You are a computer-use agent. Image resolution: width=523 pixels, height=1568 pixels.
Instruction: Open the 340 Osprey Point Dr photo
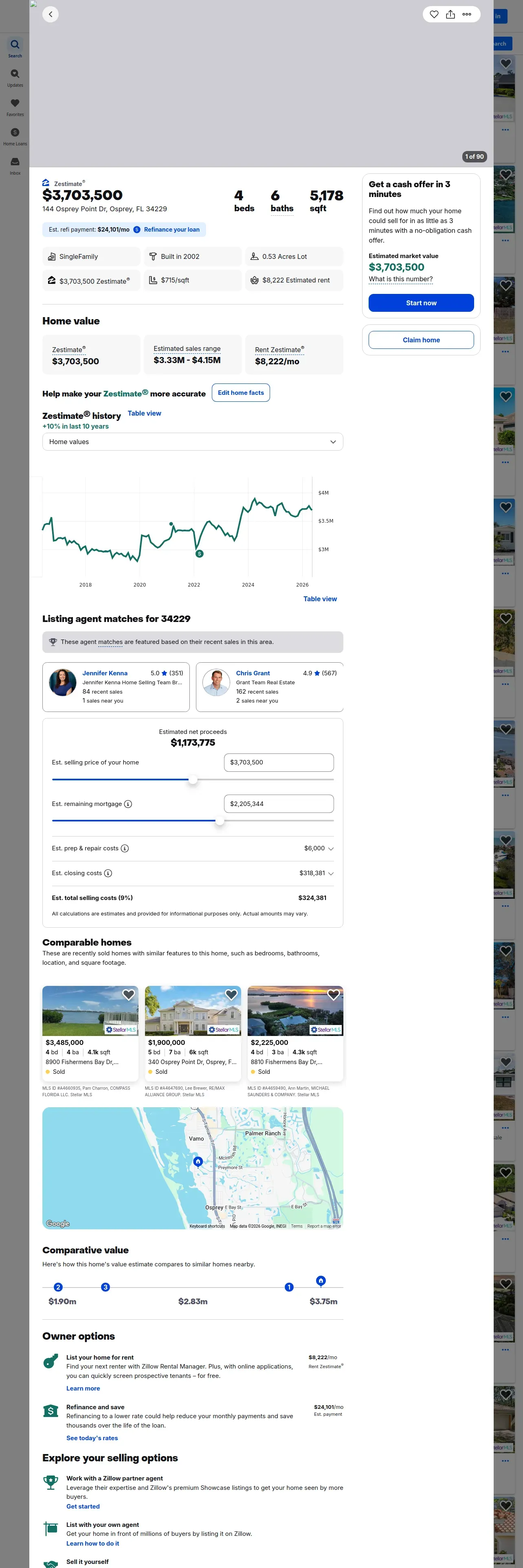tap(193, 1011)
